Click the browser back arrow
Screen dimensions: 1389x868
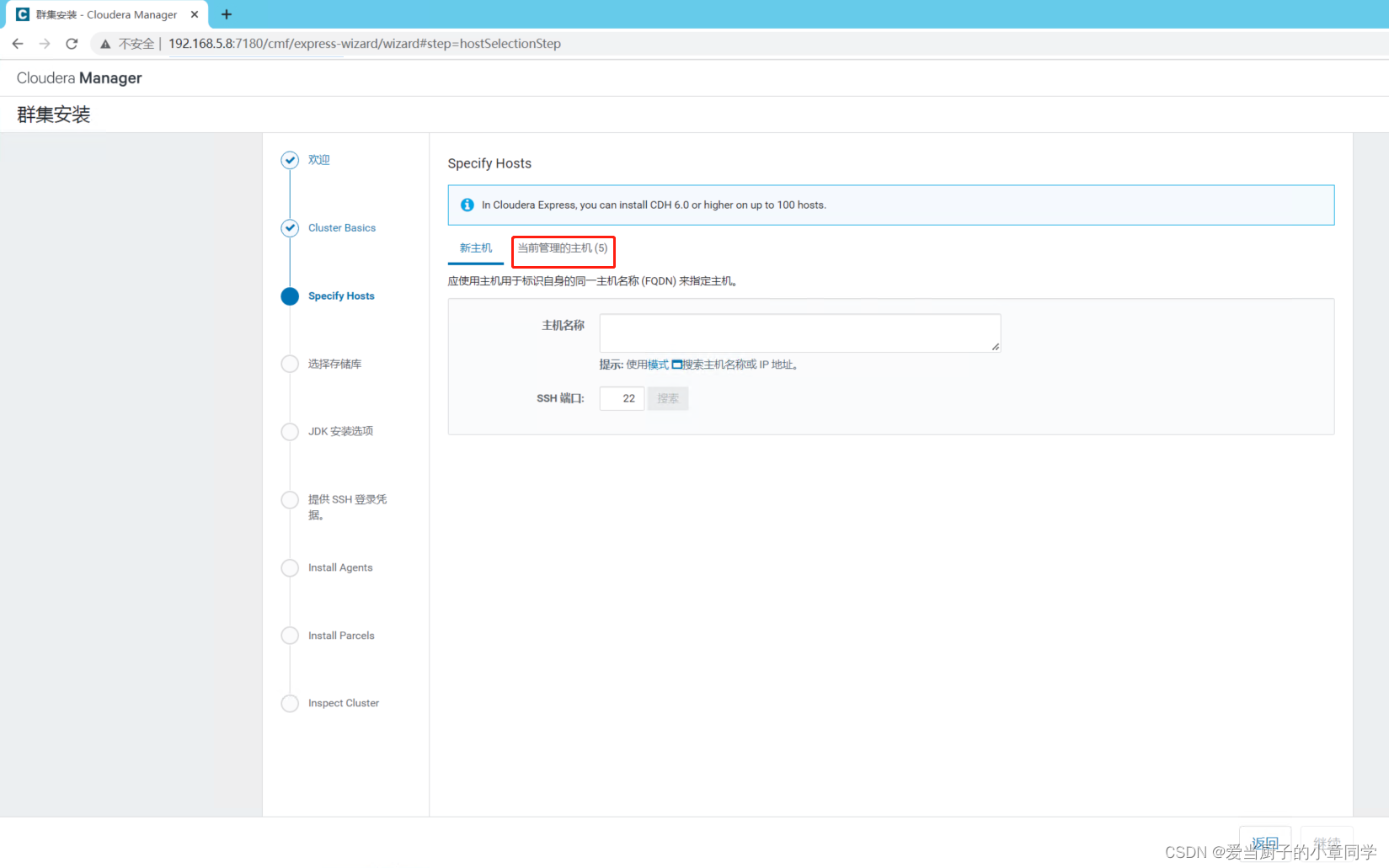click(x=18, y=44)
